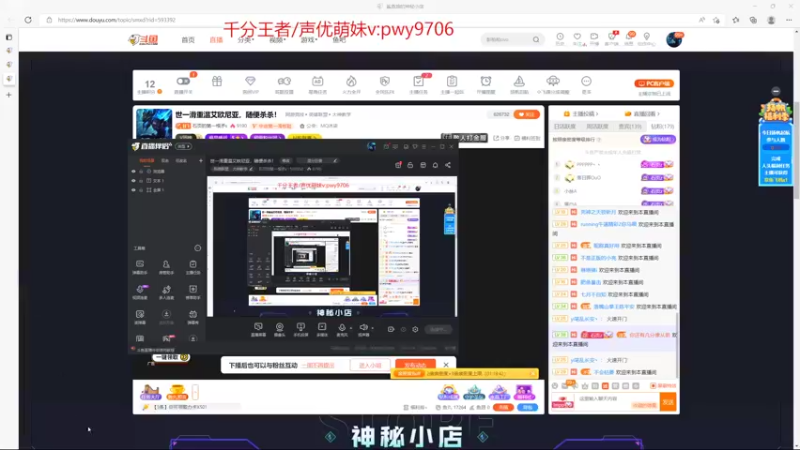
Task: Open the history clock icon in header
Action: pos(560,37)
